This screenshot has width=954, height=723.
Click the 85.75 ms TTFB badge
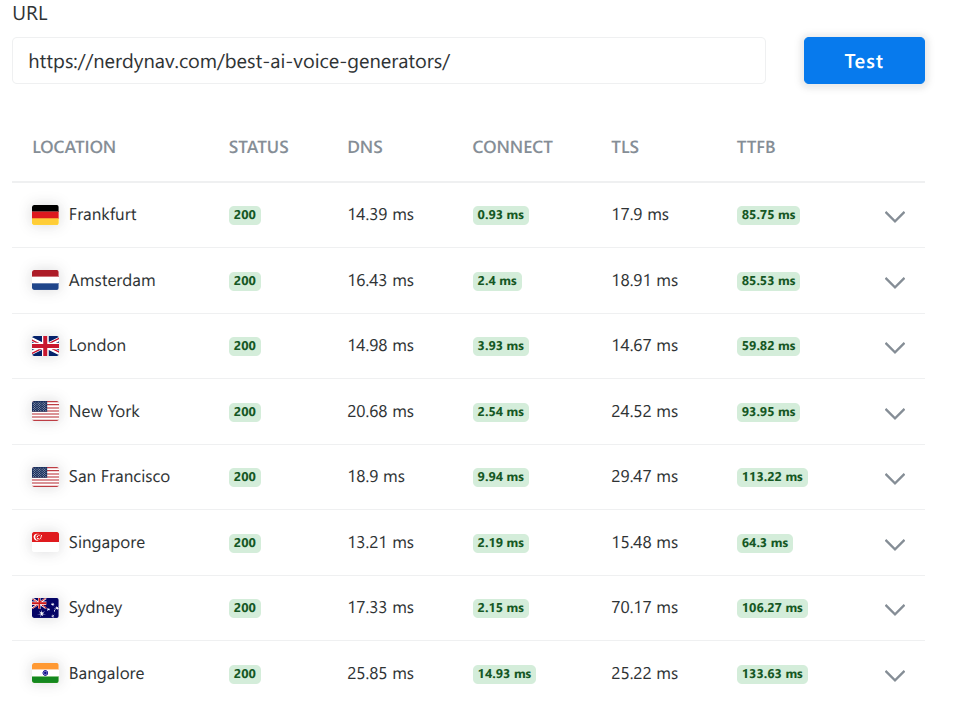click(x=768, y=215)
